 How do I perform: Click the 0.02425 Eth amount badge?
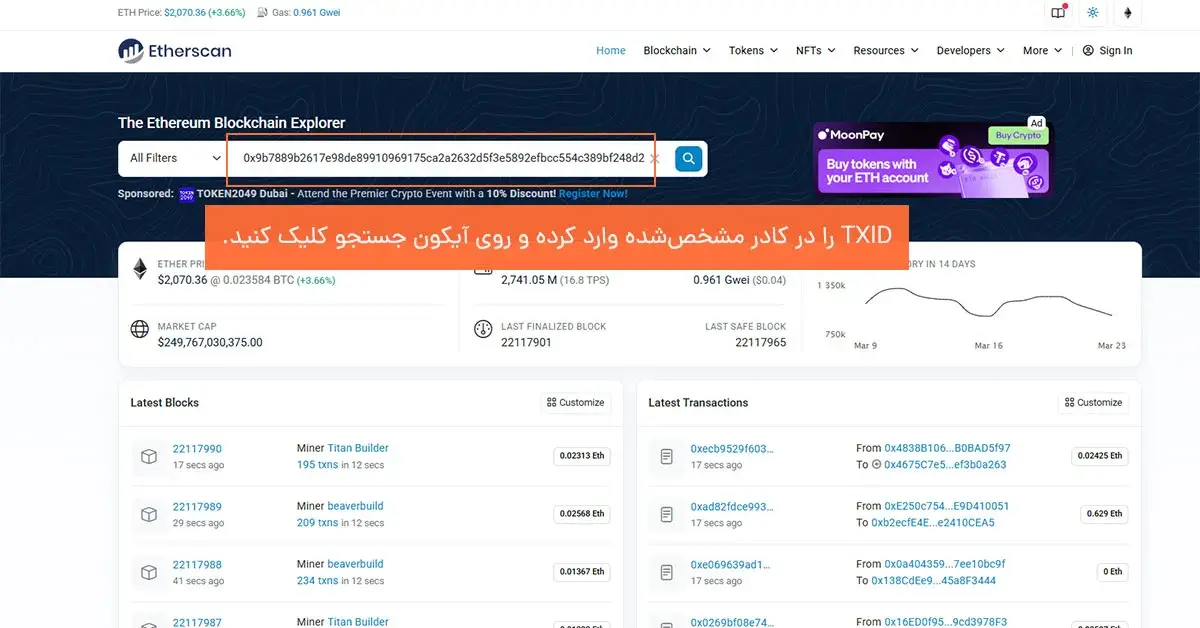[x=1100, y=456]
